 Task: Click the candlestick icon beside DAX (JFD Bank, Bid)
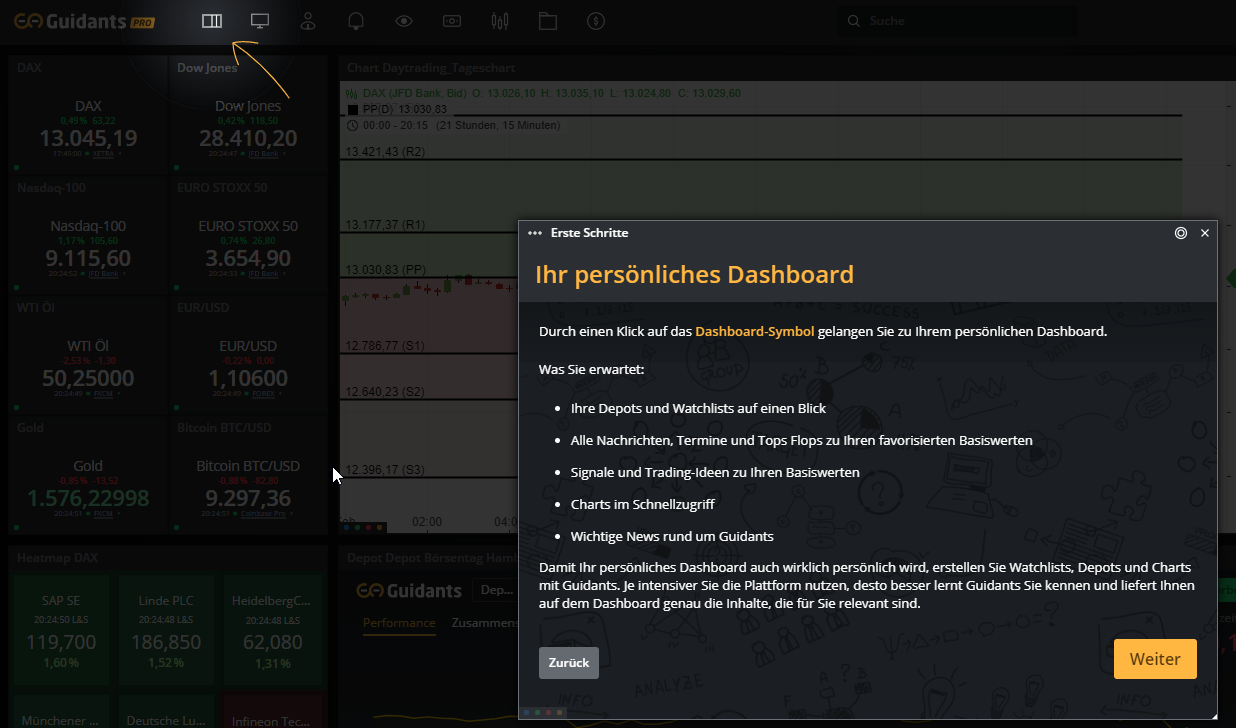[x=352, y=93]
